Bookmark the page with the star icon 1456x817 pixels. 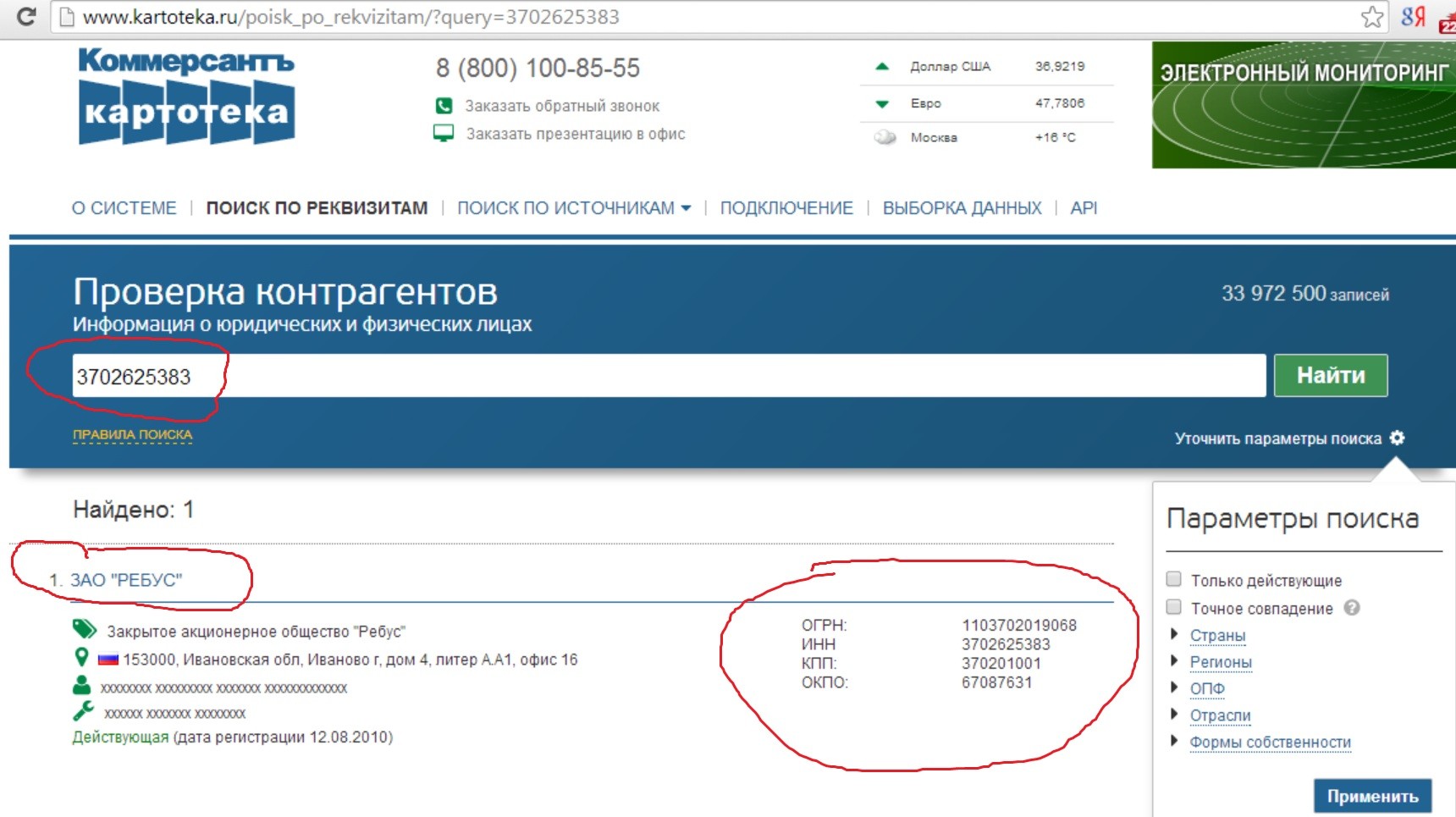pos(1372,17)
